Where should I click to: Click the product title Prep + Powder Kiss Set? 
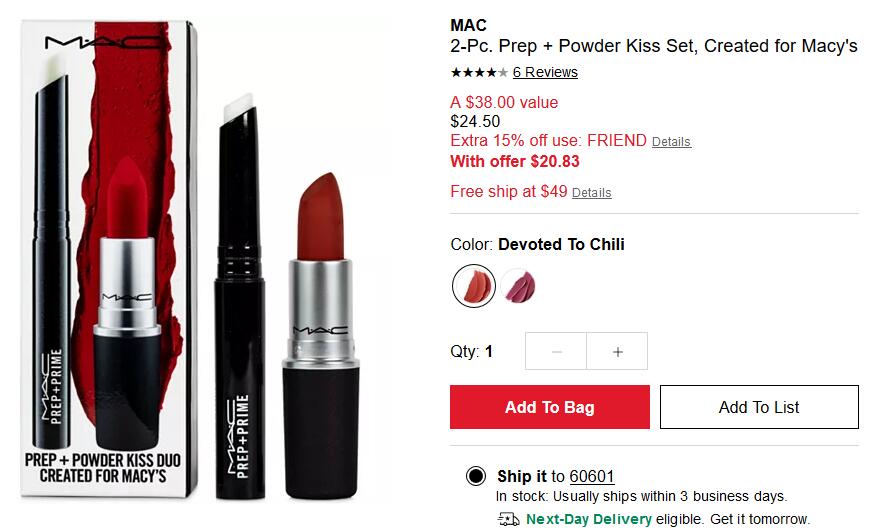pyautogui.click(x=654, y=46)
